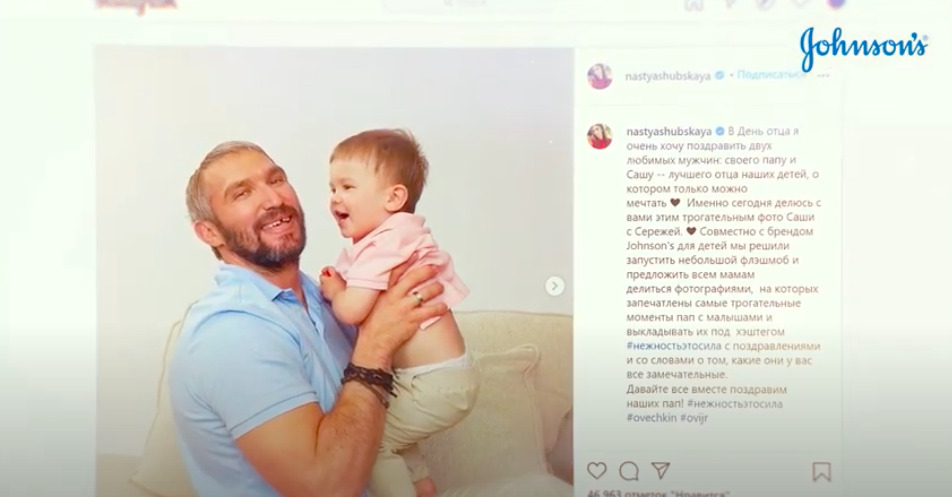Image resolution: width=952 pixels, height=497 pixels.
Task: Share the post via paper plane icon
Action: point(660,470)
